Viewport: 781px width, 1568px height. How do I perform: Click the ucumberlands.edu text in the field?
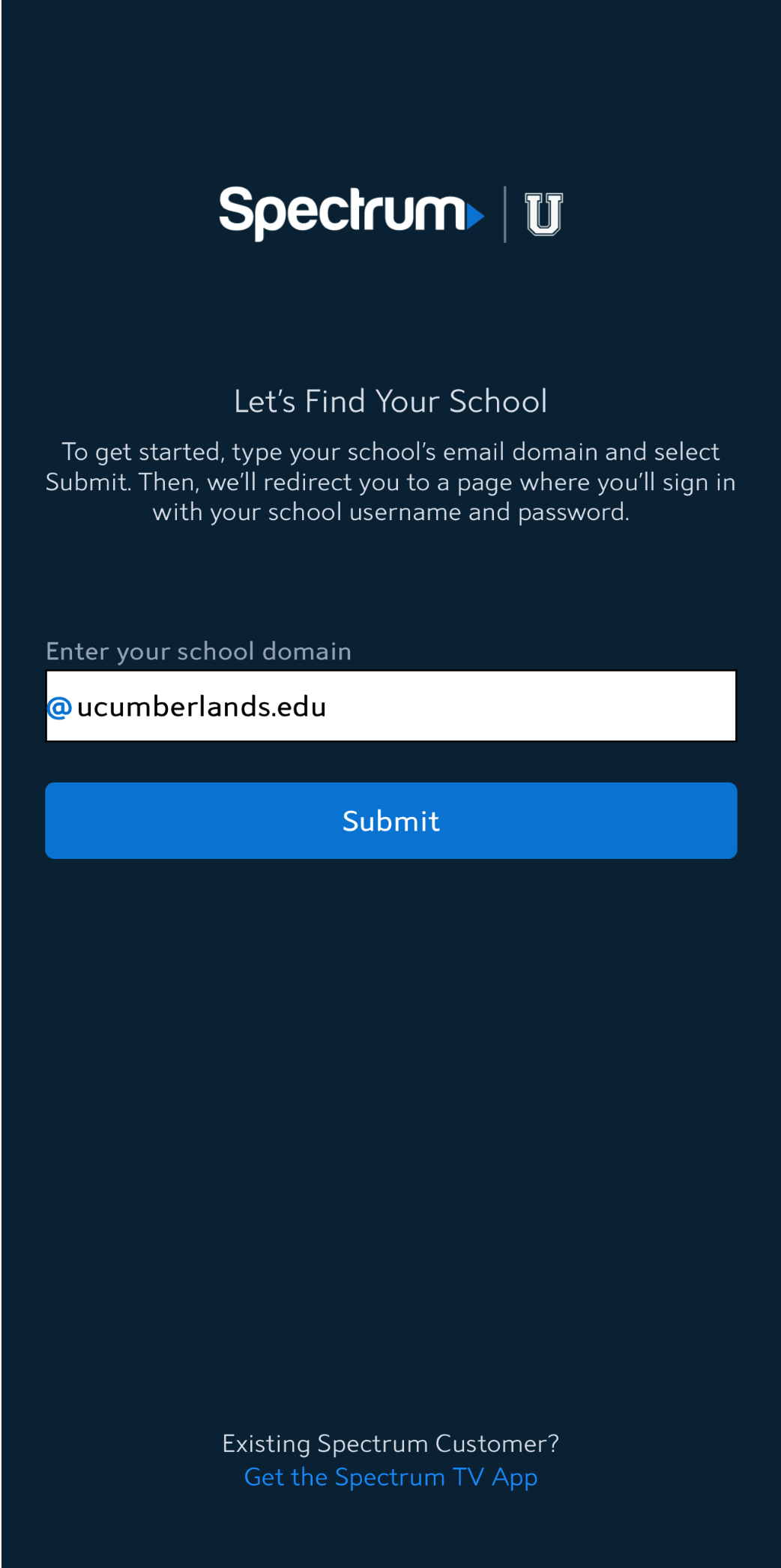click(201, 707)
